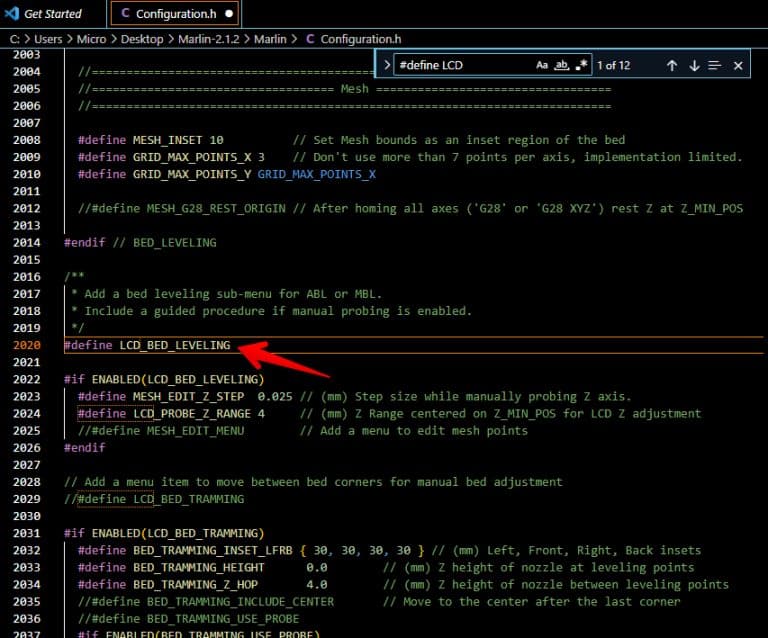768x638 pixels.
Task: Switch to the Get Started tab
Action: [52, 14]
